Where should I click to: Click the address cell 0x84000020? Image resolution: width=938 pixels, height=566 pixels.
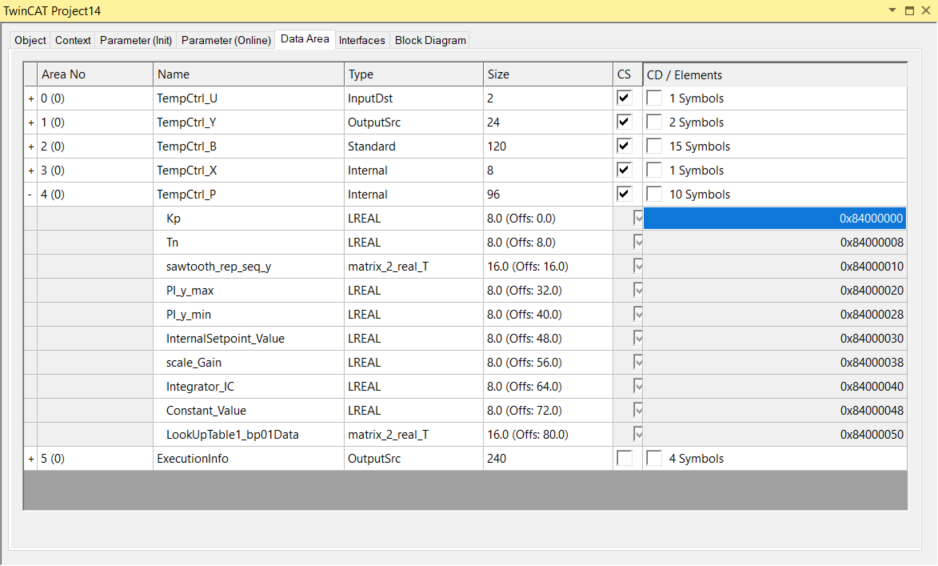coord(775,290)
